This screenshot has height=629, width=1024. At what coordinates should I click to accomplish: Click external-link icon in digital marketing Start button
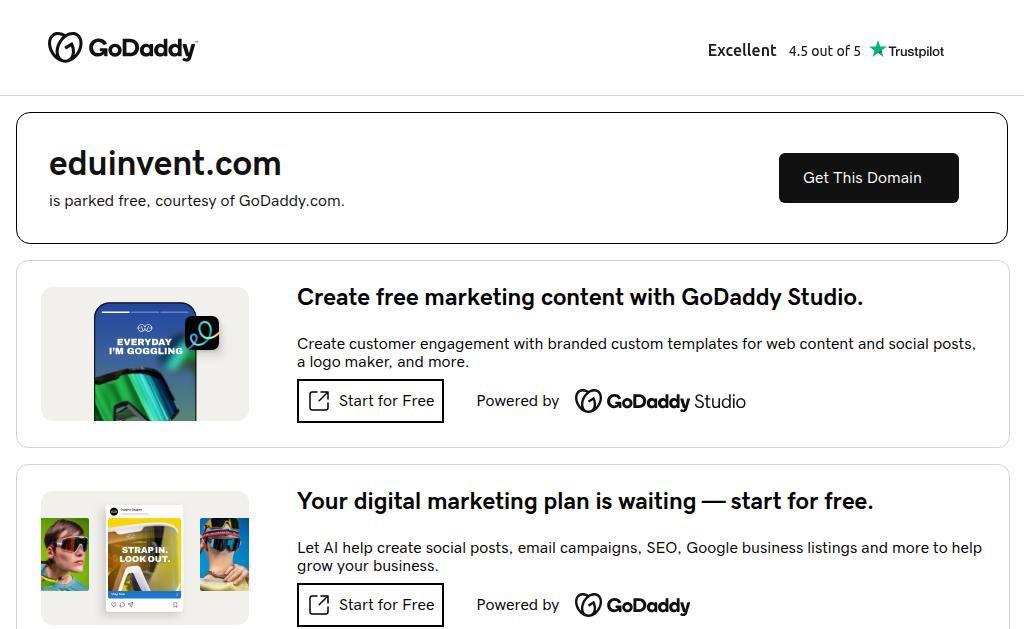(319, 605)
